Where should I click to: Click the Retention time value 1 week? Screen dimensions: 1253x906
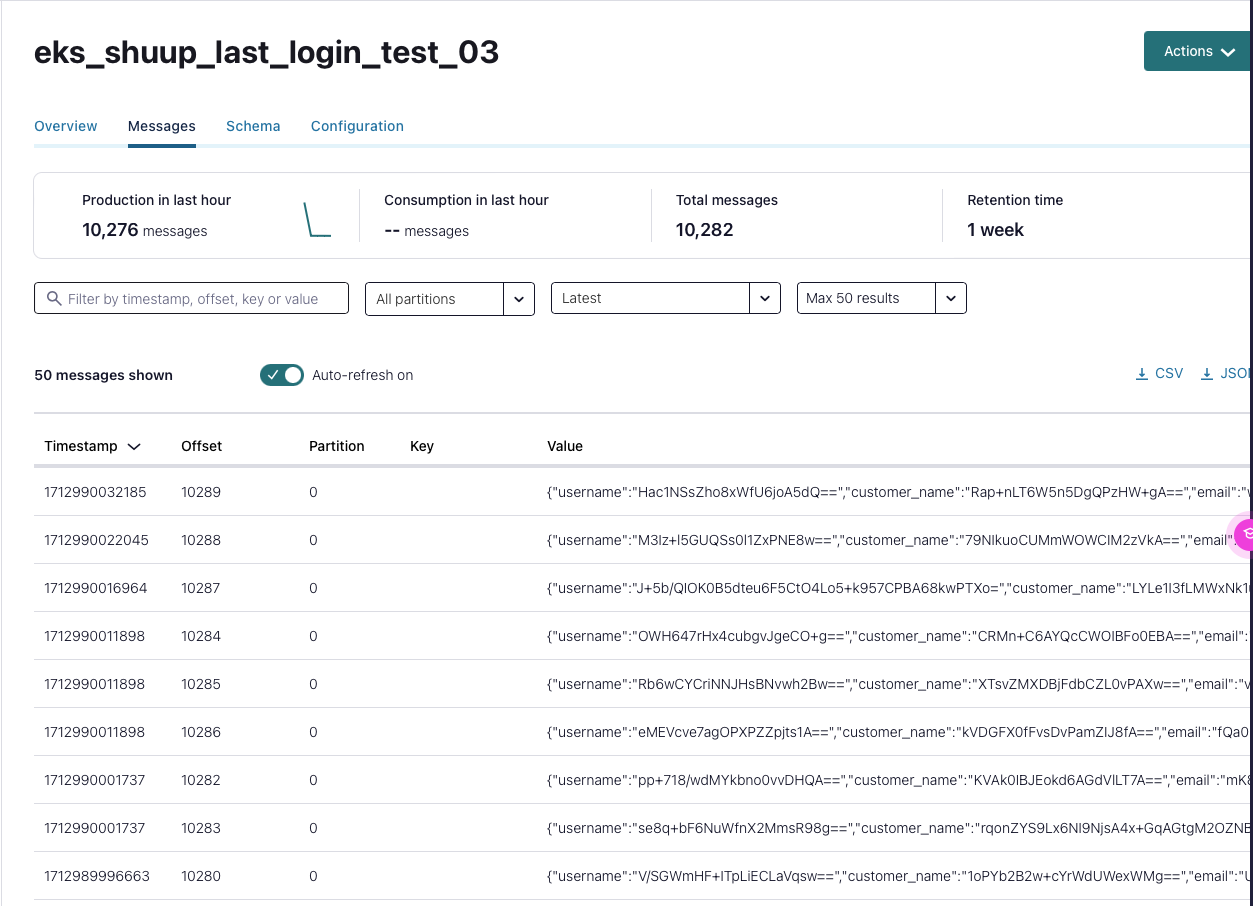click(996, 230)
